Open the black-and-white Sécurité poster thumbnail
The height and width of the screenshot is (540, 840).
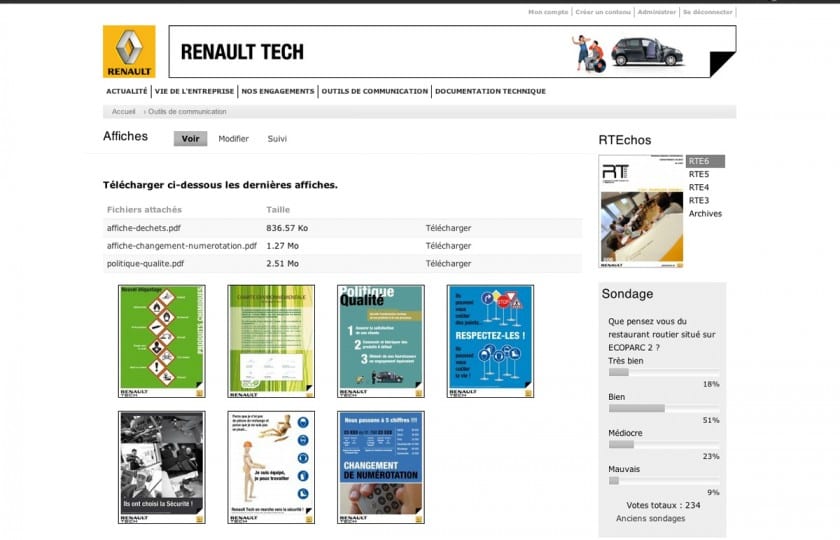[x=162, y=467]
